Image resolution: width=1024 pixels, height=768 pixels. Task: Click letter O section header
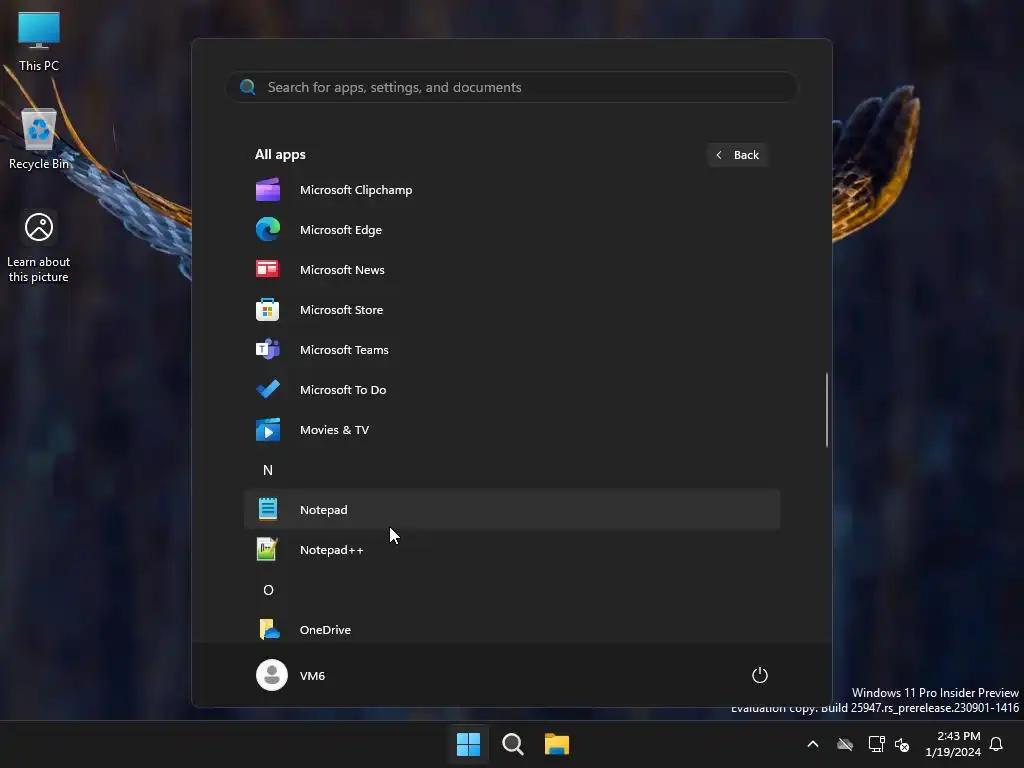click(268, 590)
